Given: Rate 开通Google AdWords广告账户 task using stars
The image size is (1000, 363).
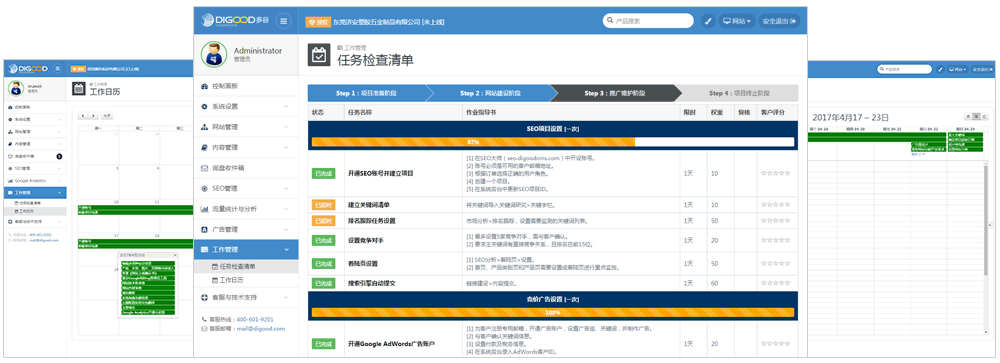Looking at the screenshot, I should point(775,344).
